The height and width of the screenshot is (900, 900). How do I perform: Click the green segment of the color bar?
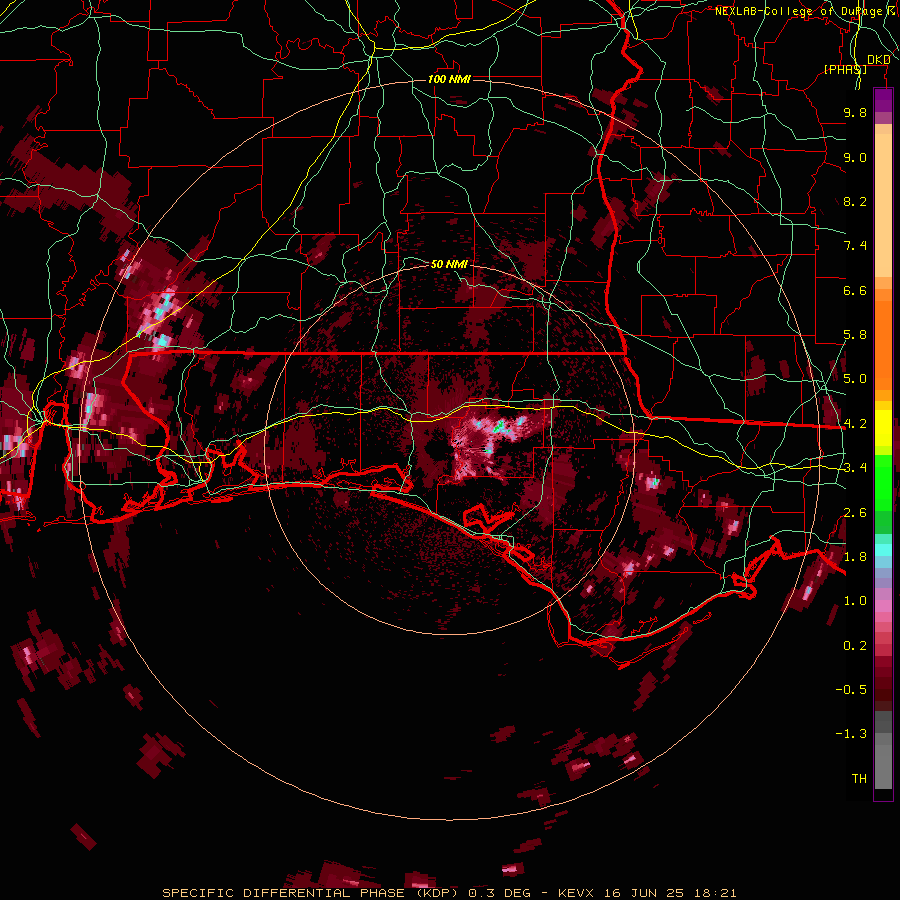[883, 494]
